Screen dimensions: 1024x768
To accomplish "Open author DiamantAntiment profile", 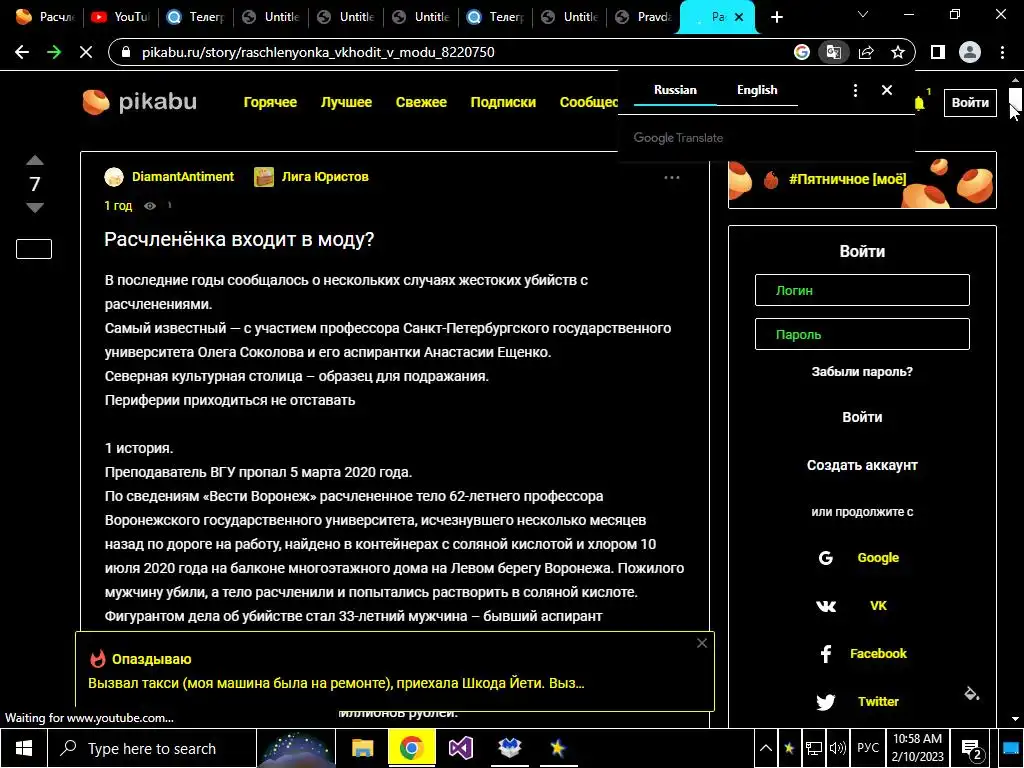I will click(183, 176).
